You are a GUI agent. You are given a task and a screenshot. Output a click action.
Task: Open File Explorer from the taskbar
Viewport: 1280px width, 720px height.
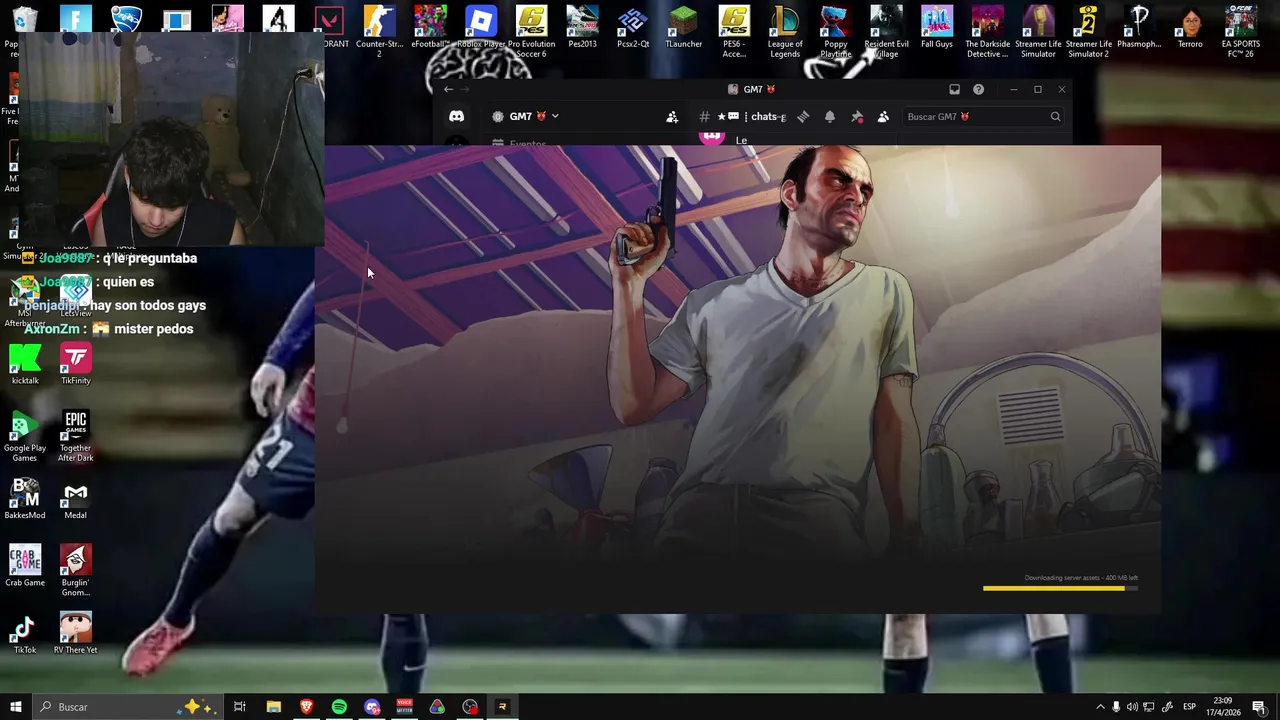(x=273, y=707)
